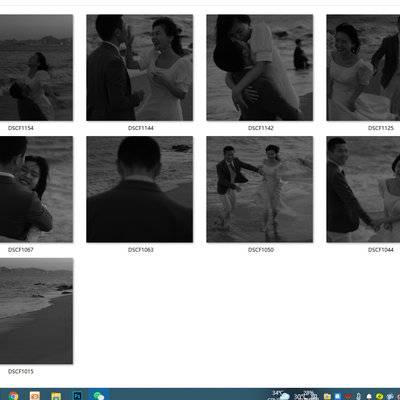400x400 pixels.
Task: Click the file name DSCF1063
Action: 141,250
